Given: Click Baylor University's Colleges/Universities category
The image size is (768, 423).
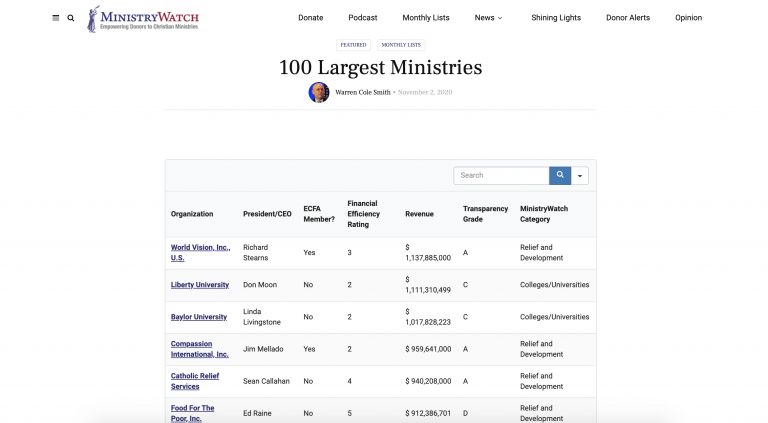Looking at the screenshot, I should tap(554, 317).
